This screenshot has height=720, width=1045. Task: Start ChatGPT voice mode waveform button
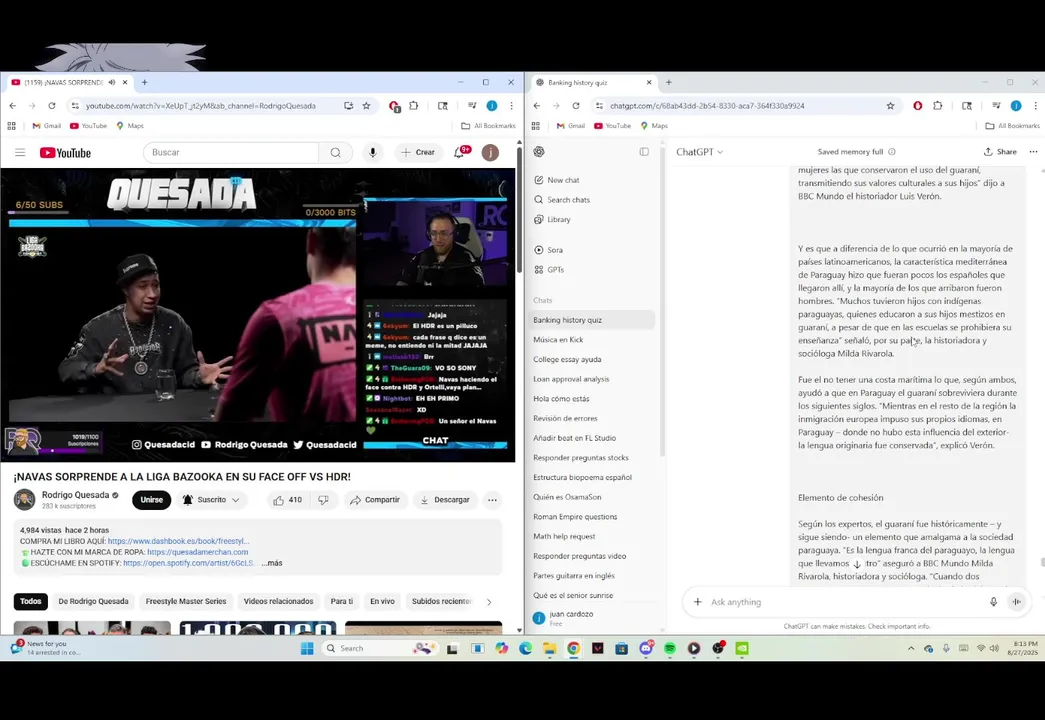click(x=1016, y=602)
